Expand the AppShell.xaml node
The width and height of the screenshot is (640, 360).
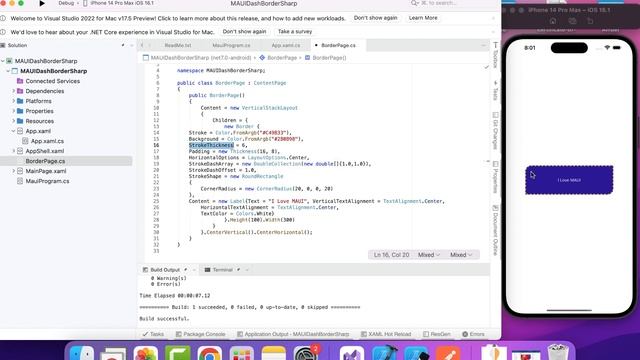(13, 151)
